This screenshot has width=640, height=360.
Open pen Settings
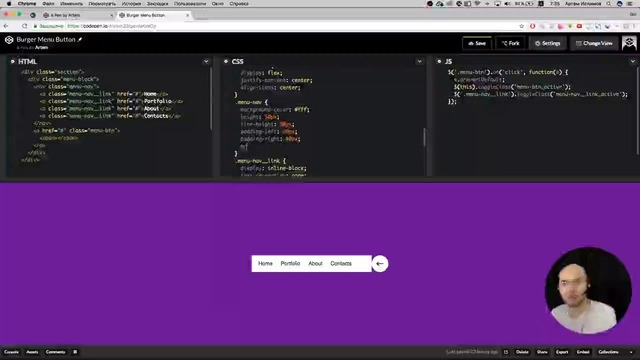coord(548,43)
